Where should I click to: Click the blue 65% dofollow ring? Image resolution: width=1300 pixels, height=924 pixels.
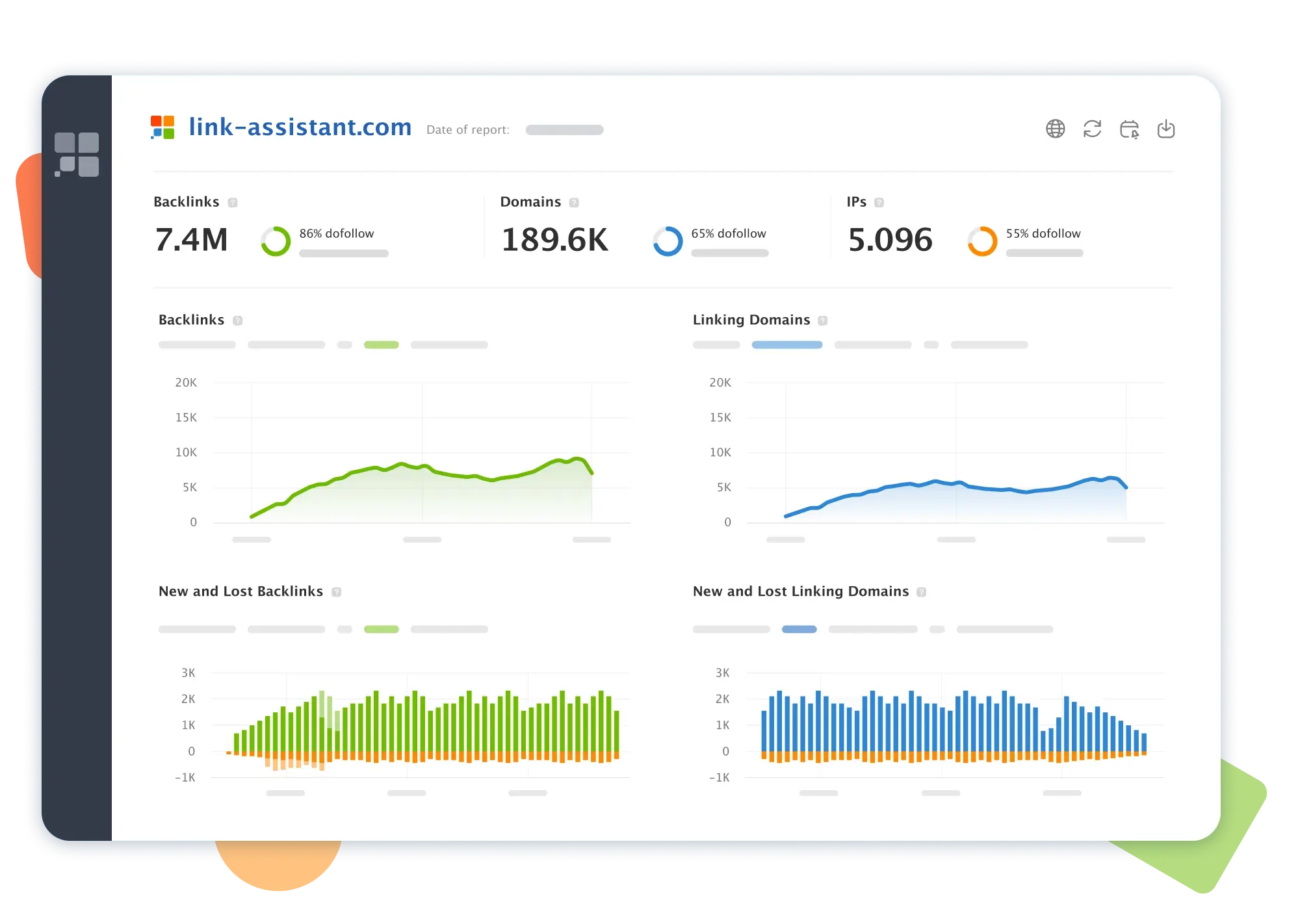tap(668, 241)
